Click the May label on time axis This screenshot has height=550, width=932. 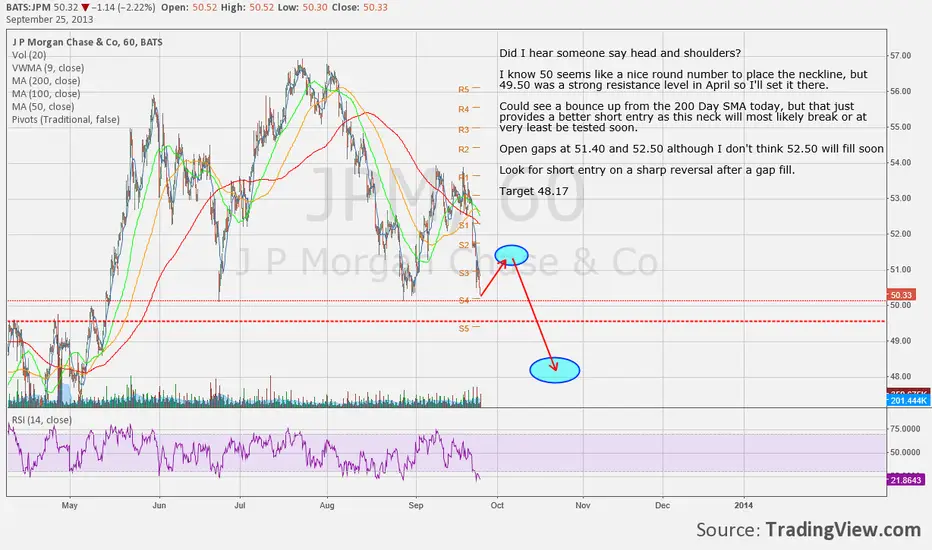tap(70, 505)
